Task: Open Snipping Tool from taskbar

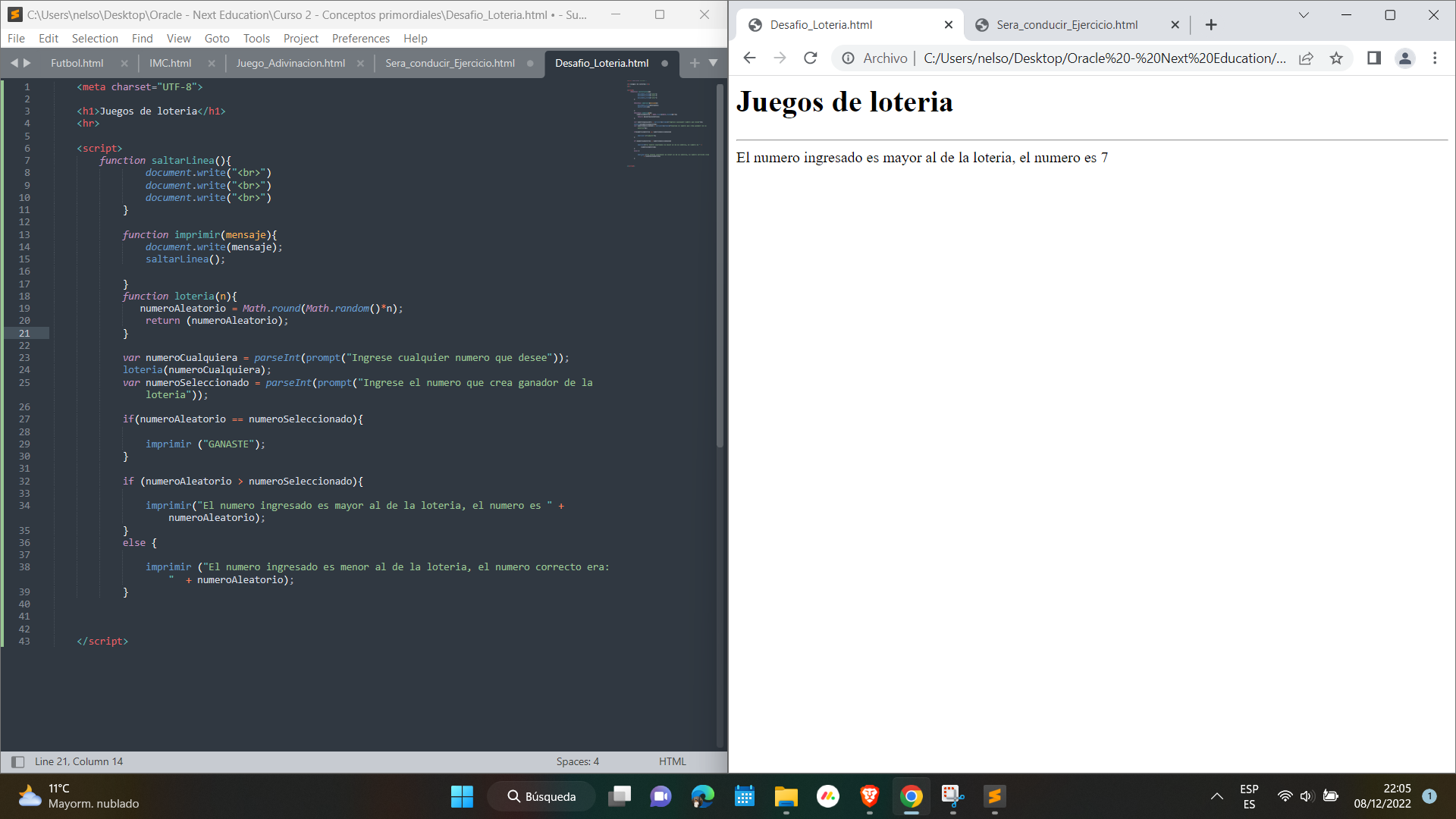Action: pyautogui.click(x=952, y=796)
